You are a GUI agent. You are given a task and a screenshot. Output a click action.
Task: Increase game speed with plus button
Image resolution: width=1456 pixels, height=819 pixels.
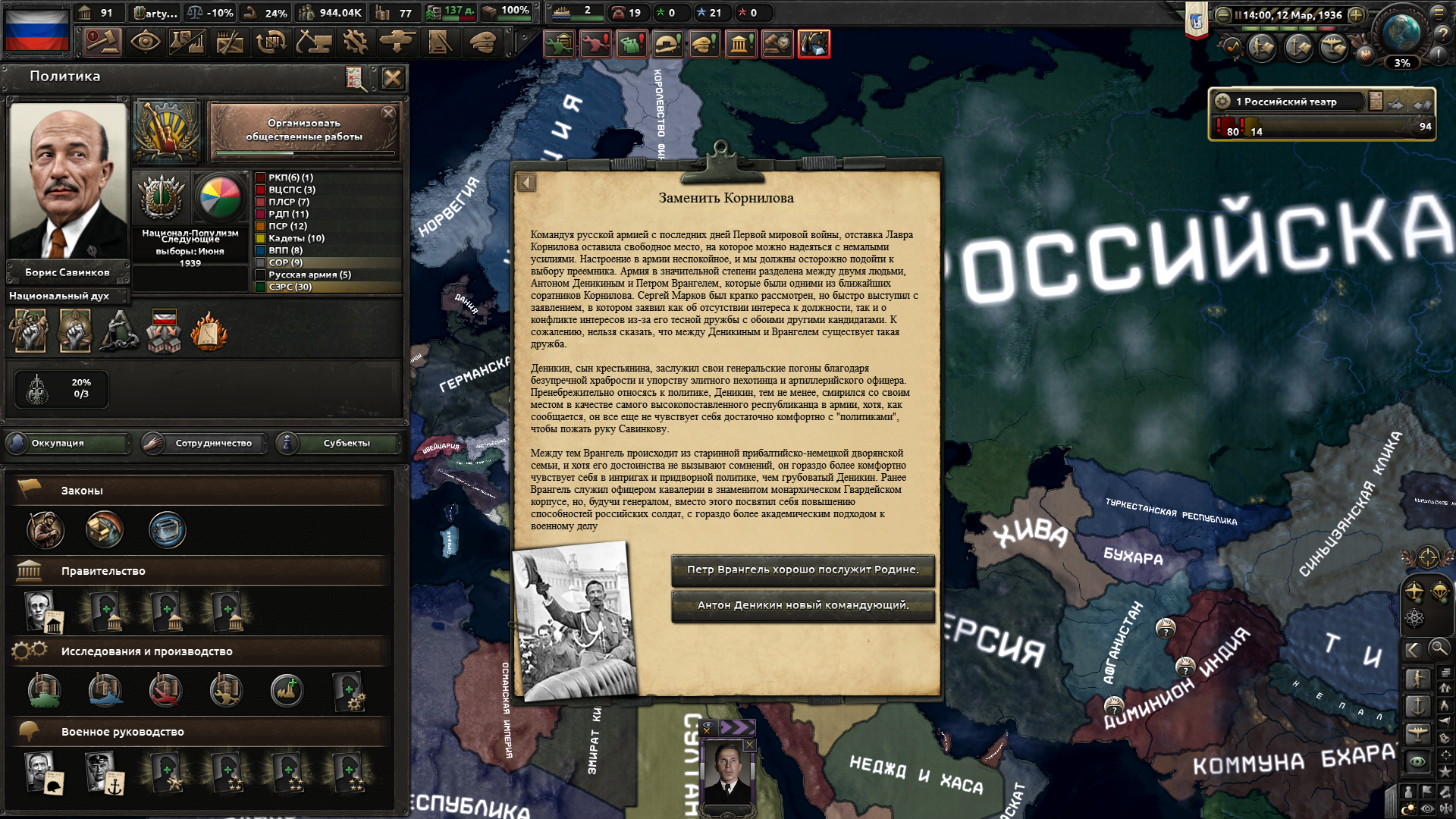click(x=1357, y=14)
